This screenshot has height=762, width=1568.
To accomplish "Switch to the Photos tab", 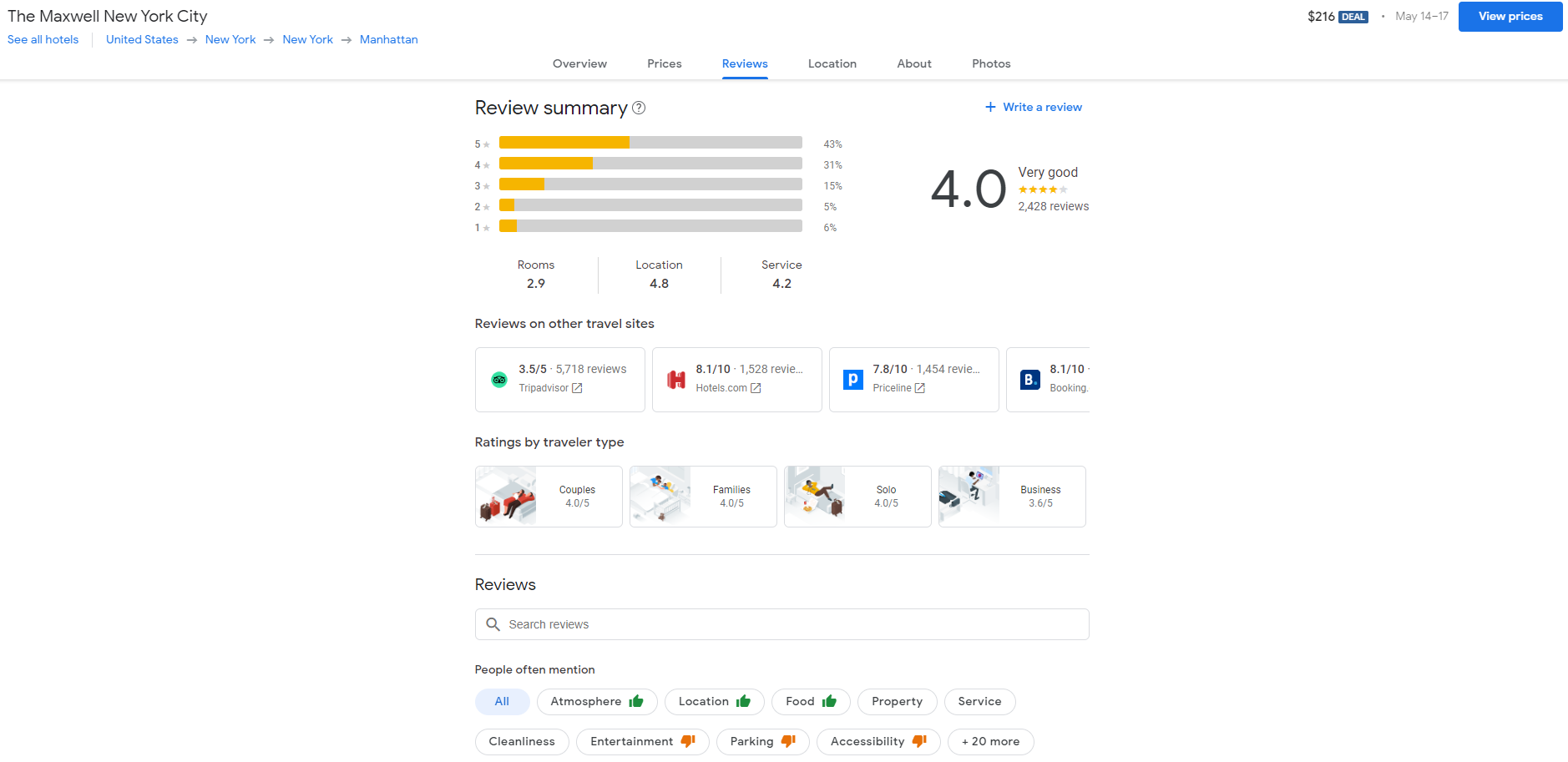I will pyautogui.click(x=990, y=64).
